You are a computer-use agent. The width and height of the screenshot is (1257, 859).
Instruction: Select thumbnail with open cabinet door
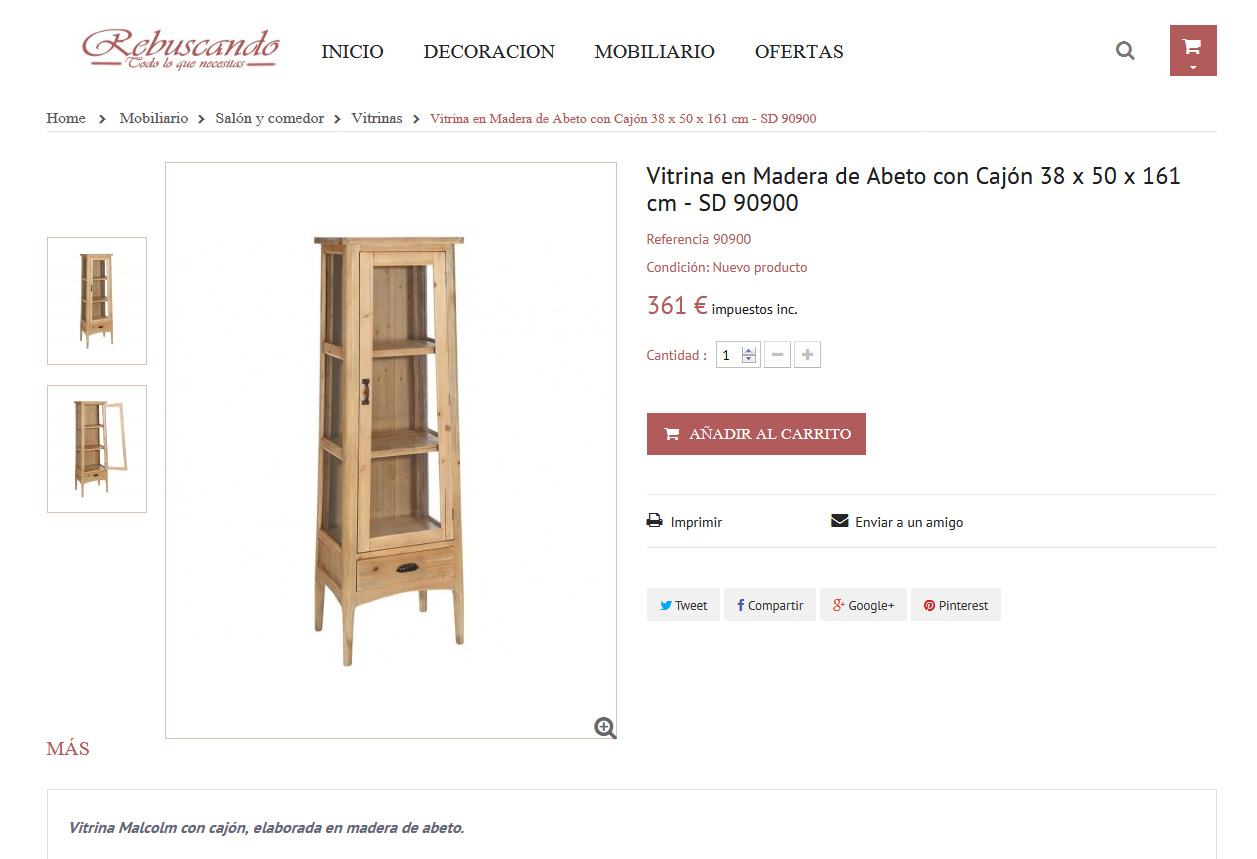[97, 449]
